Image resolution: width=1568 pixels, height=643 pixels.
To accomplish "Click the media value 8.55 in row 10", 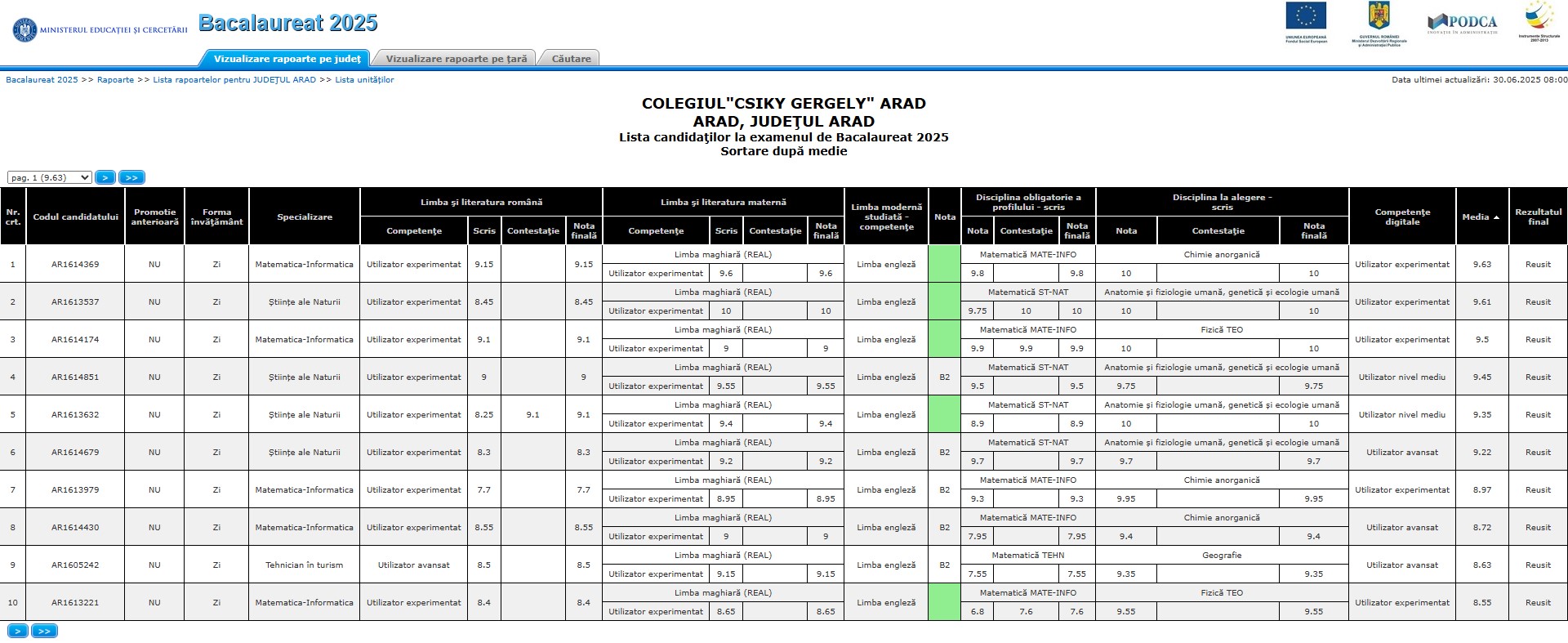I will tap(1481, 603).
